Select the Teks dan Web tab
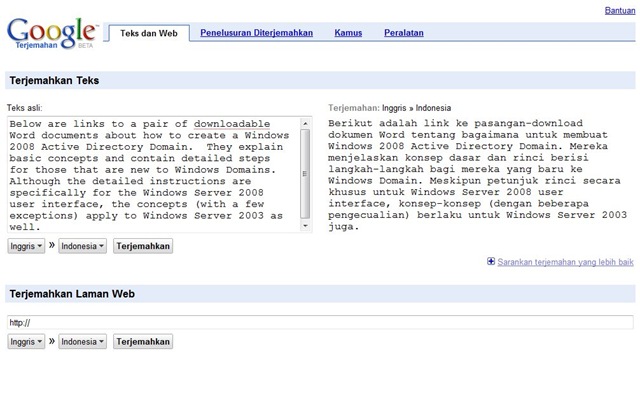Viewport: 640px width, 393px height. click(149, 33)
